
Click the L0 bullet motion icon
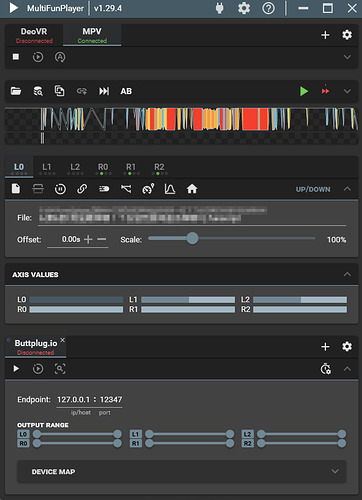pos(104,189)
